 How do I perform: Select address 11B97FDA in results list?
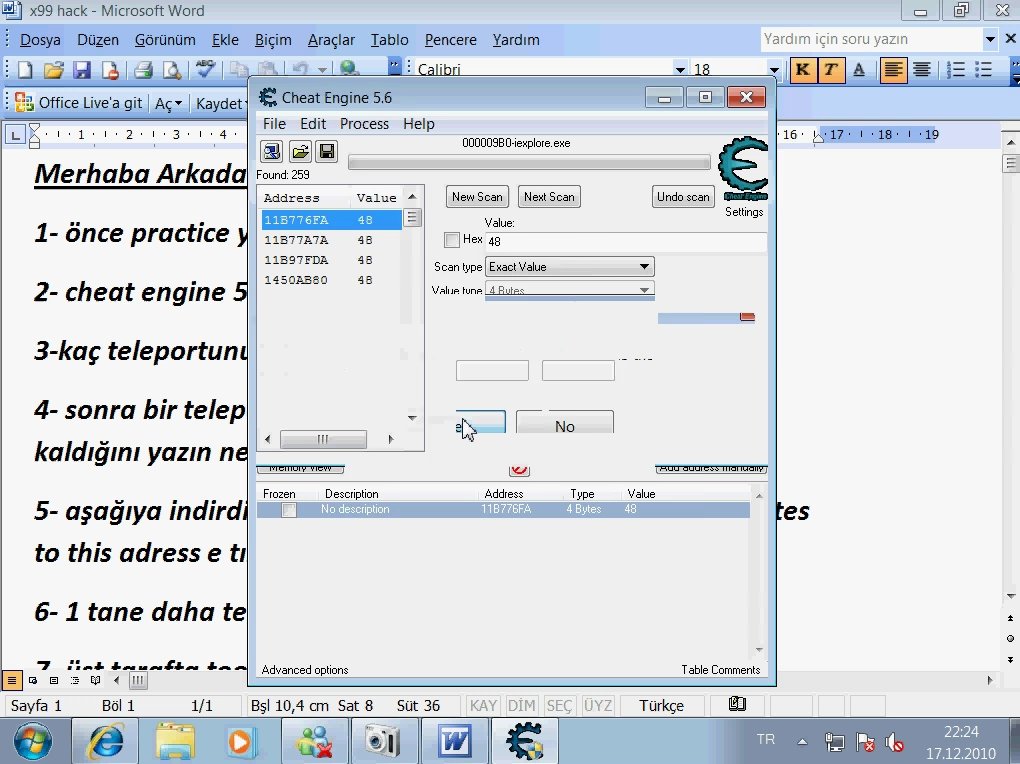(331, 260)
